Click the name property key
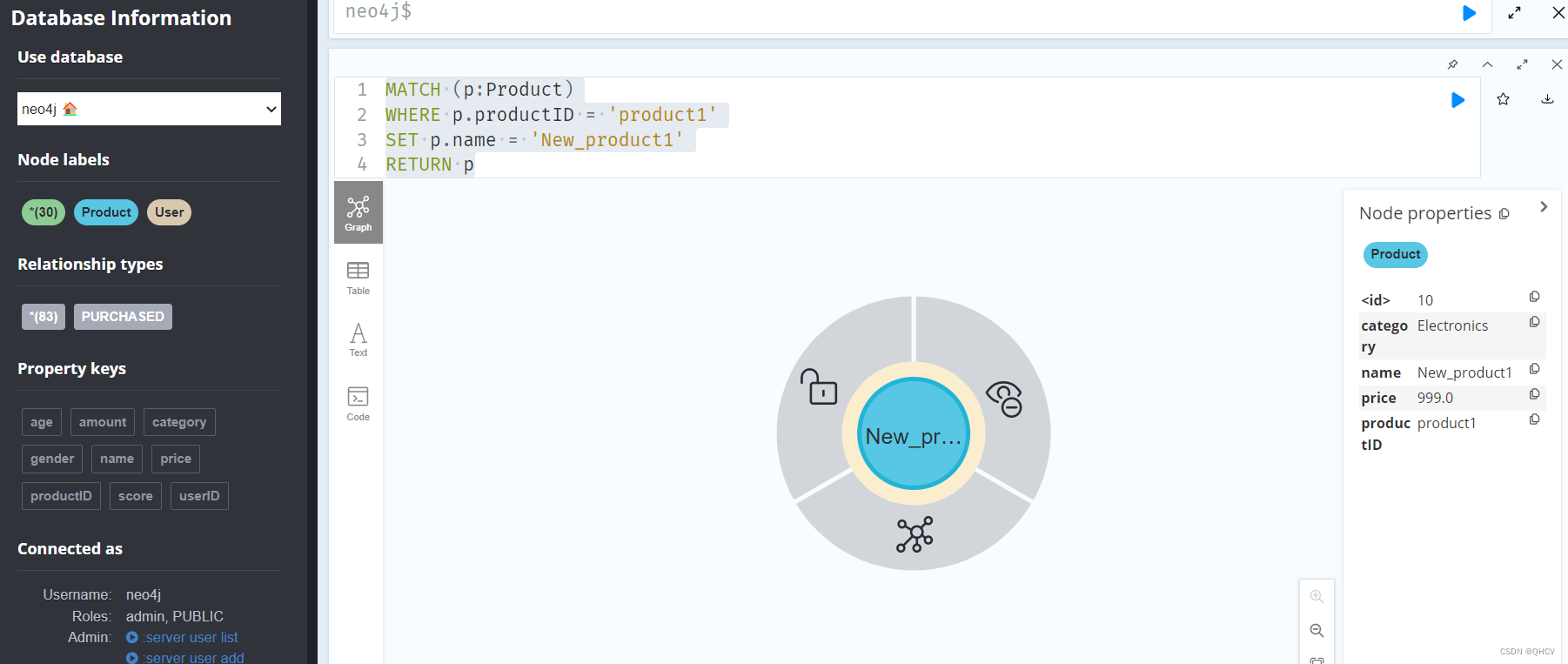 117,459
